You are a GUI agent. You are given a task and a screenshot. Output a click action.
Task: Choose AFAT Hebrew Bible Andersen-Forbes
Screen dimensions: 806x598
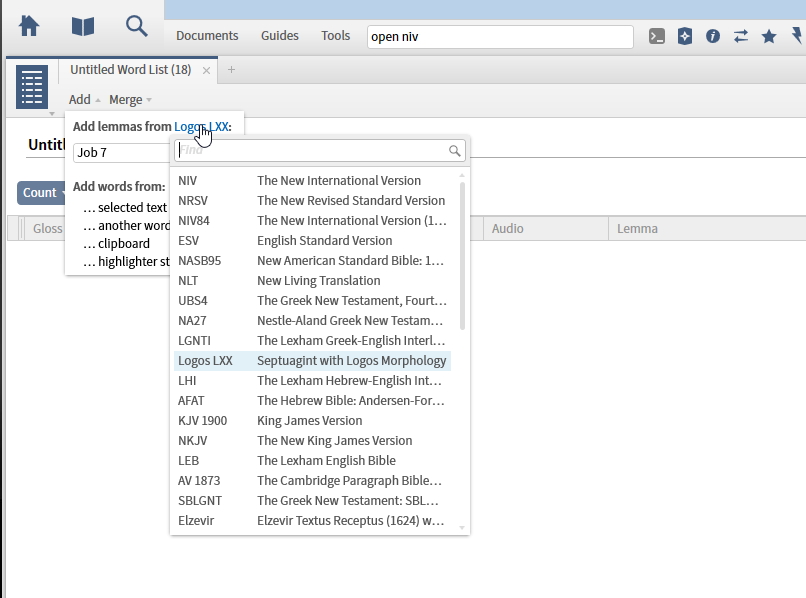click(x=313, y=401)
